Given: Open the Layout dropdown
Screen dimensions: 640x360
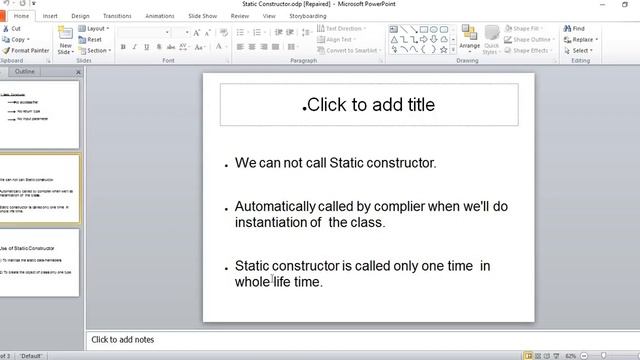Looking at the screenshot, I should point(94,29).
